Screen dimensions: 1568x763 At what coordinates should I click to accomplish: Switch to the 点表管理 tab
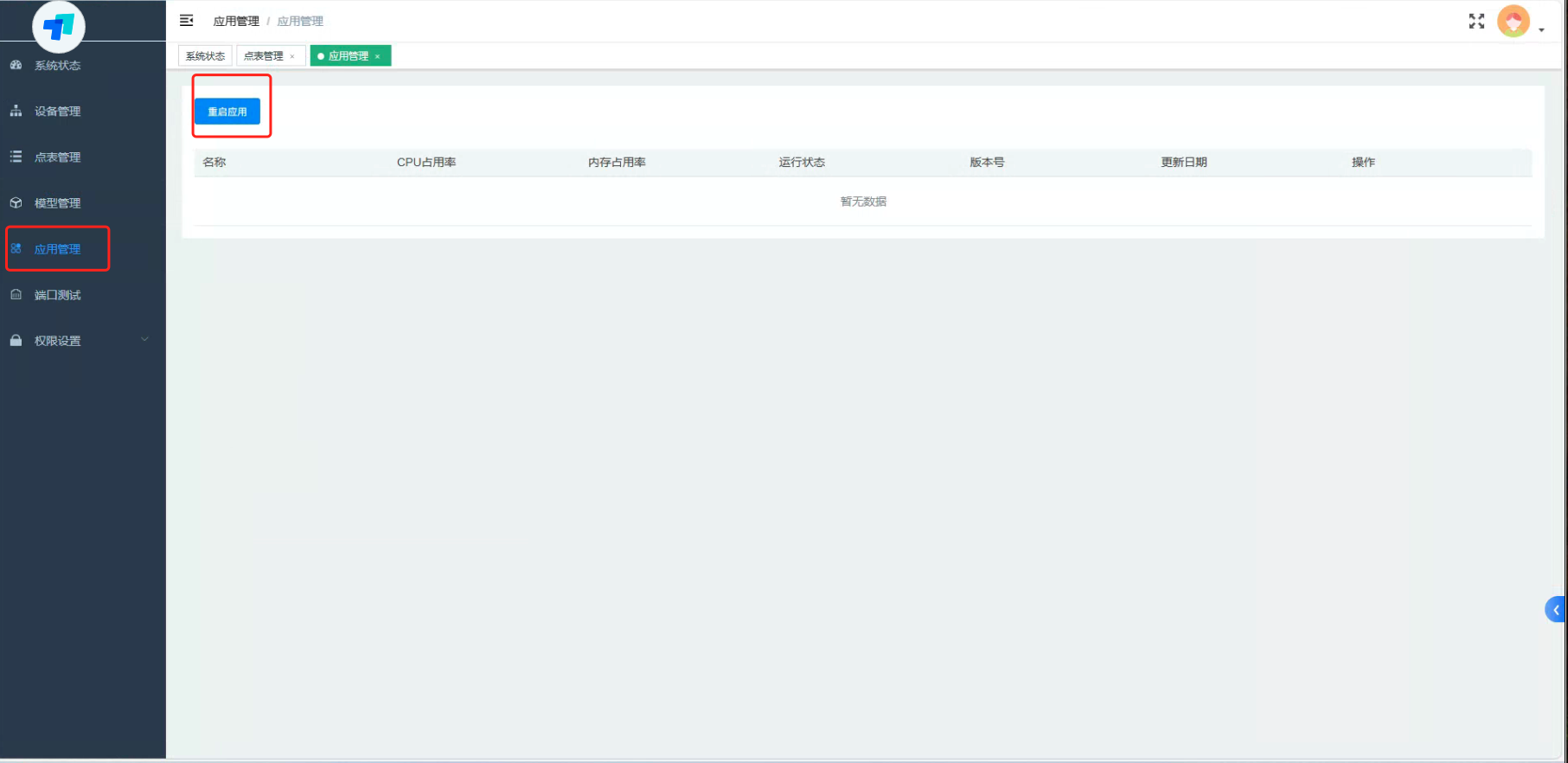263,56
